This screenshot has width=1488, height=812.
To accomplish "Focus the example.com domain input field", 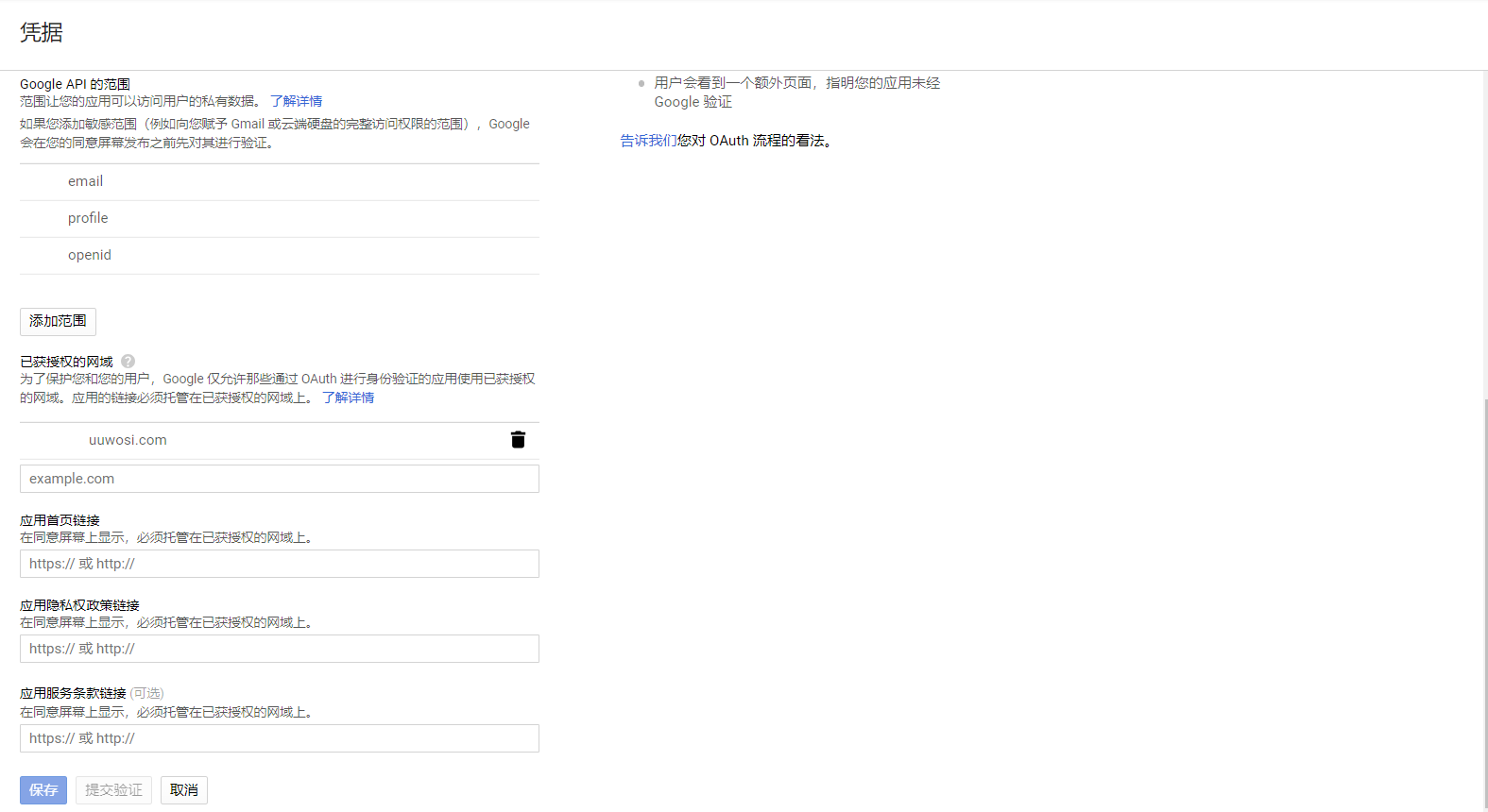I will coord(280,479).
